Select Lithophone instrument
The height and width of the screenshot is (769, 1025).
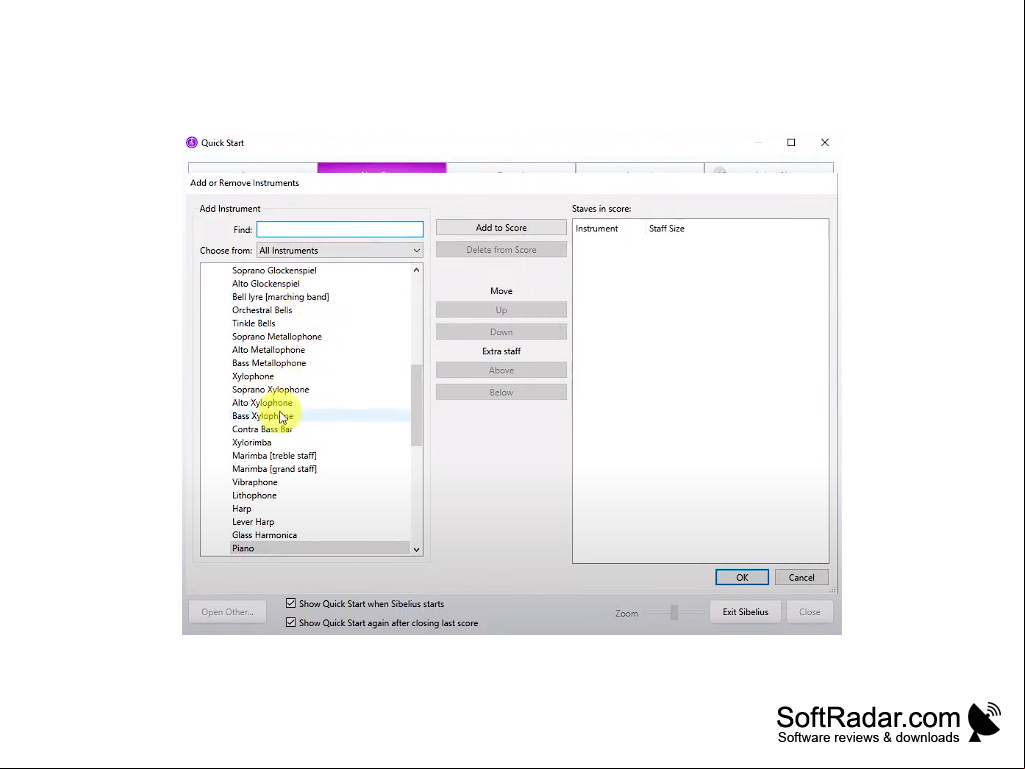click(254, 496)
